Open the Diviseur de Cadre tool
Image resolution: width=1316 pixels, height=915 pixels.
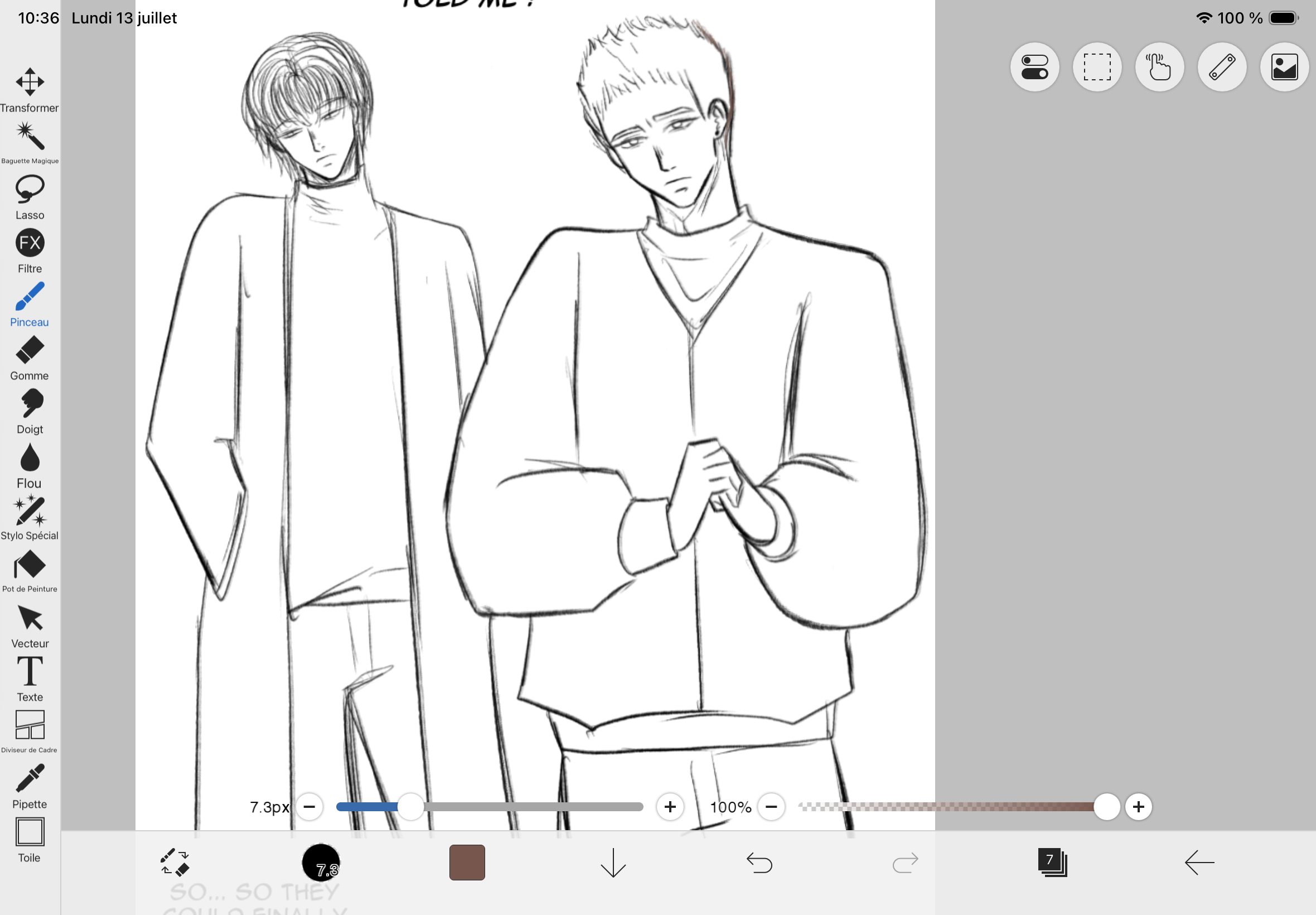tap(30, 732)
